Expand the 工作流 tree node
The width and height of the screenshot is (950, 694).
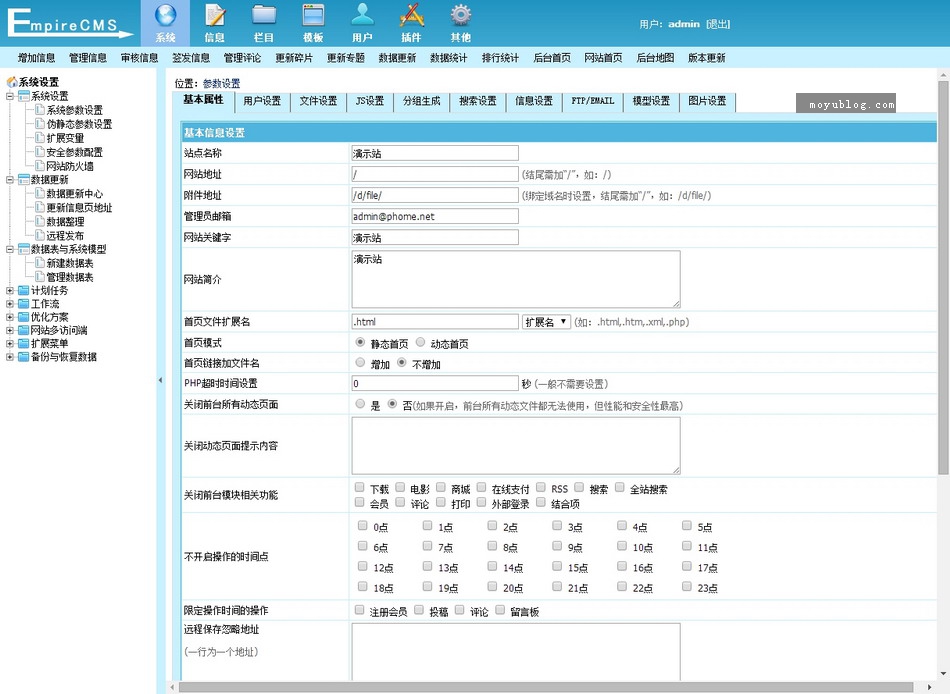(10, 304)
